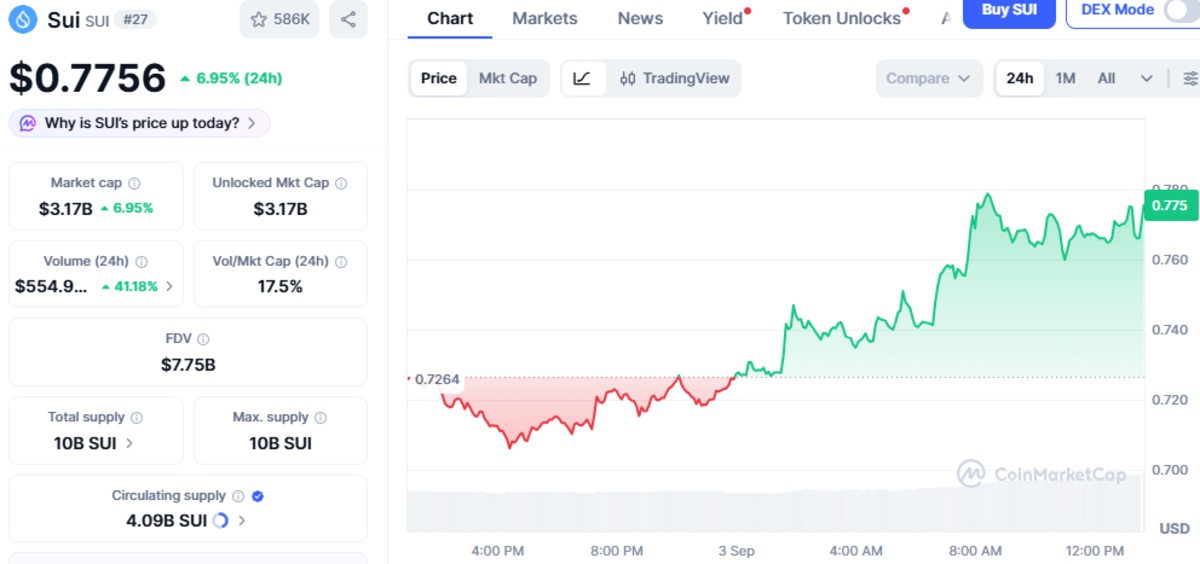Select the Price chart option
Viewport: 1200px width, 564px height.
tap(439, 78)
